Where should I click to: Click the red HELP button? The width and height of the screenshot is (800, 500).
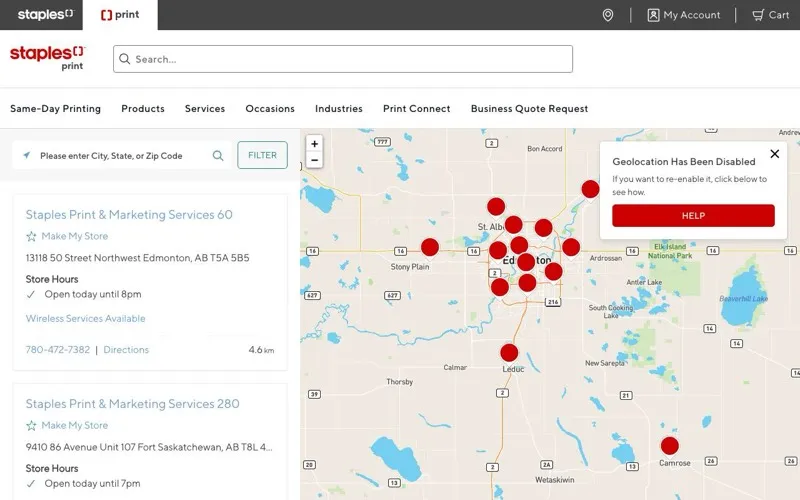(x=693, y=216)
